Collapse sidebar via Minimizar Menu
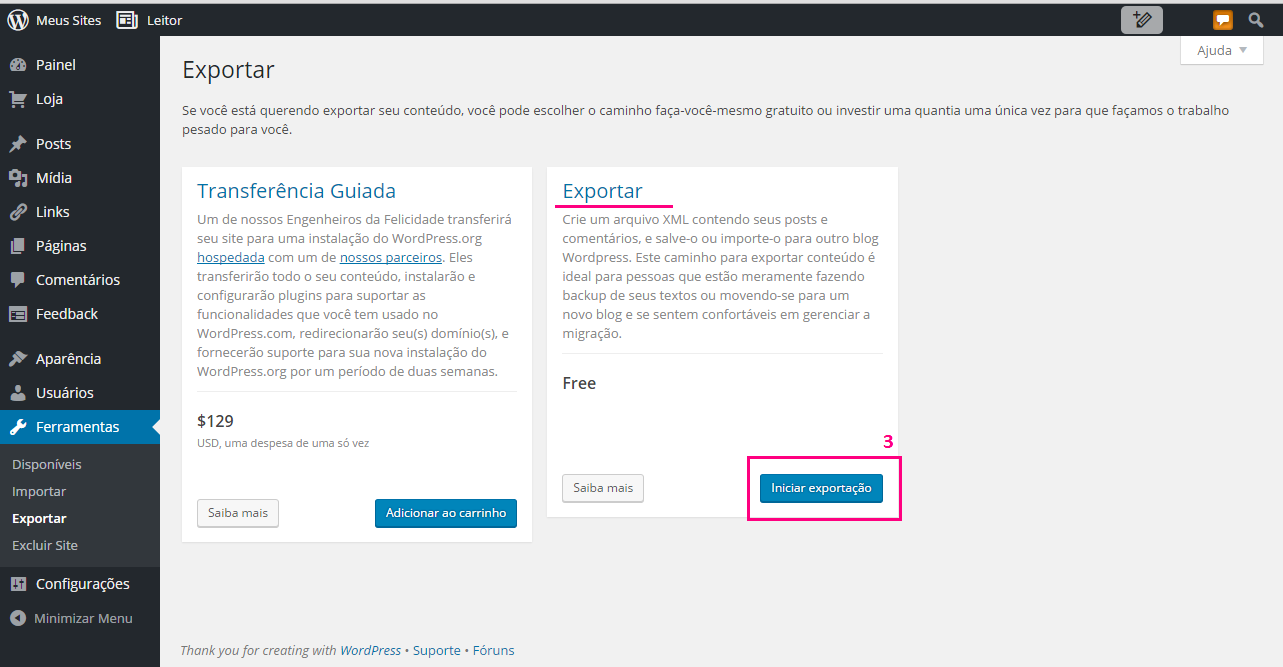This screenshot has height=667, width=1283. (80, 618)
